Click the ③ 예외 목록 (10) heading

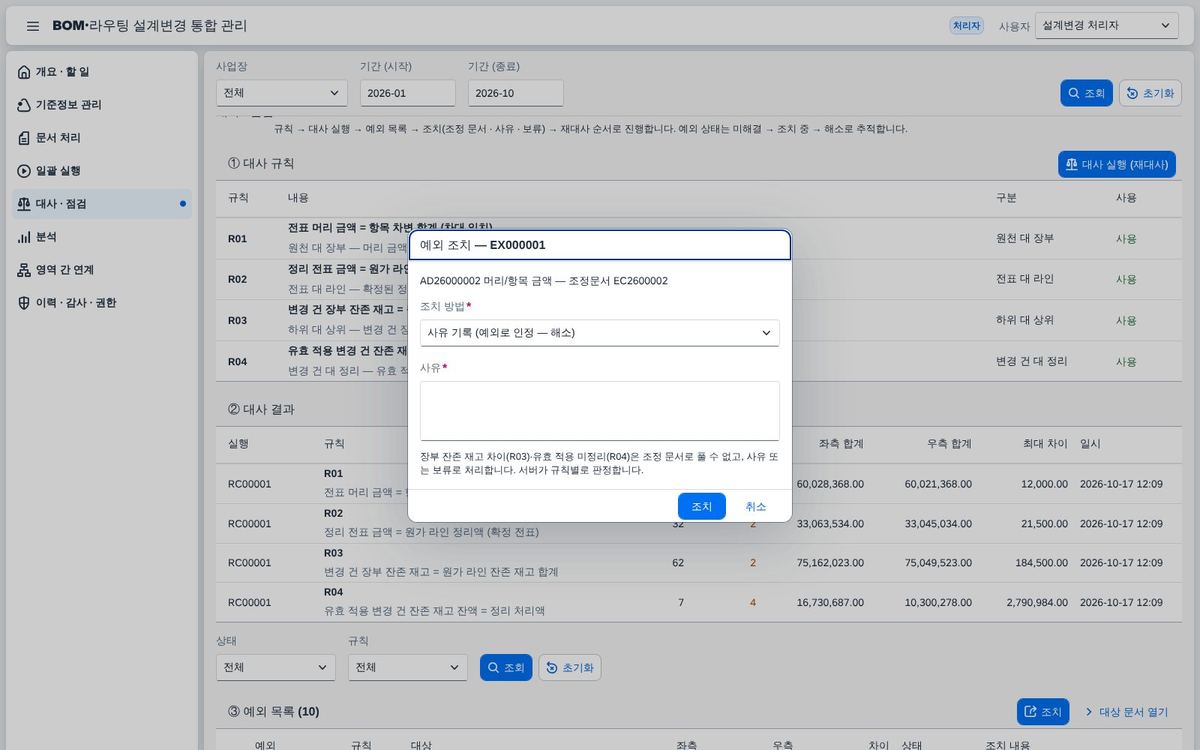(x=273, y=712)
